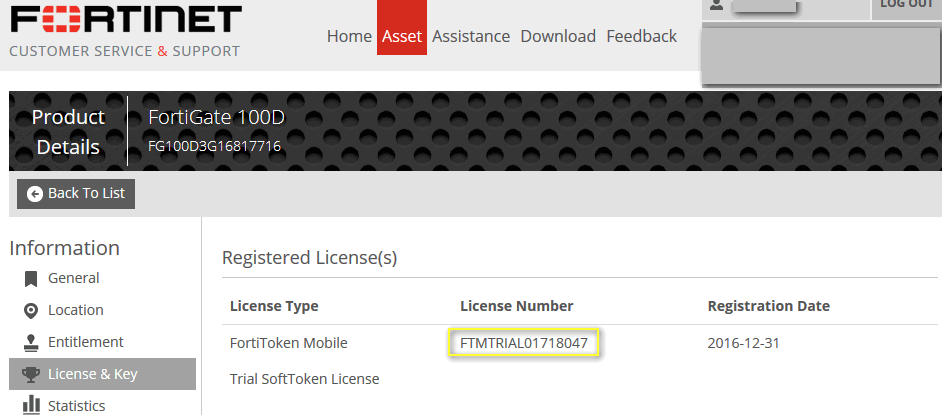Click the Product Details header label

(x=68, y=132)
